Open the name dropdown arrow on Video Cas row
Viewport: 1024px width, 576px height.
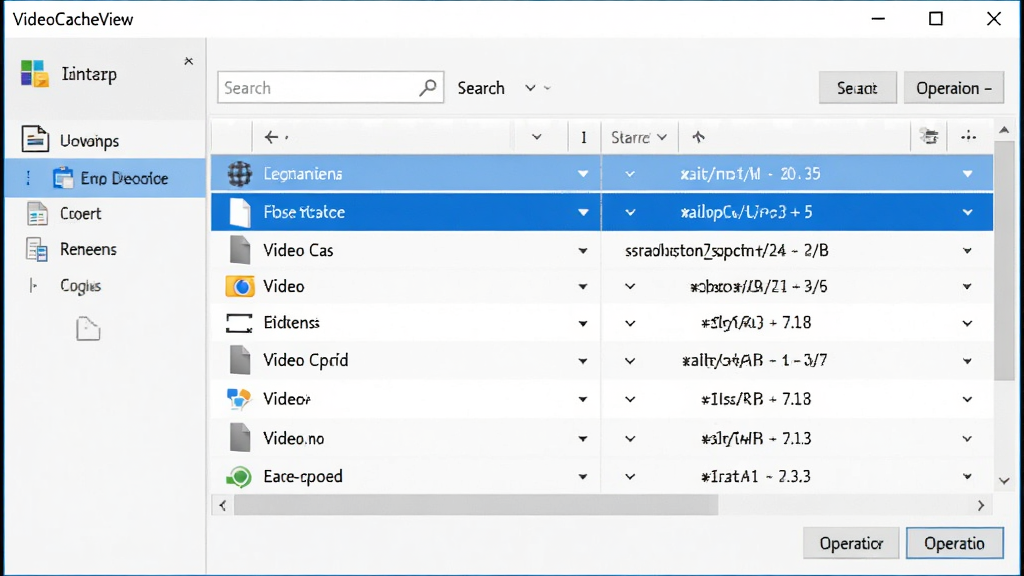pyautogui.click(x=583, y=251)
